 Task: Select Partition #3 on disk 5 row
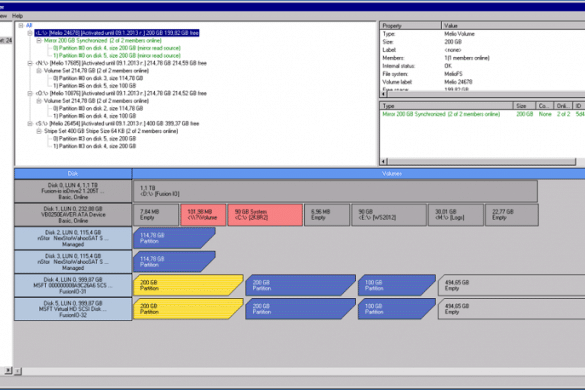click(94, 138)
